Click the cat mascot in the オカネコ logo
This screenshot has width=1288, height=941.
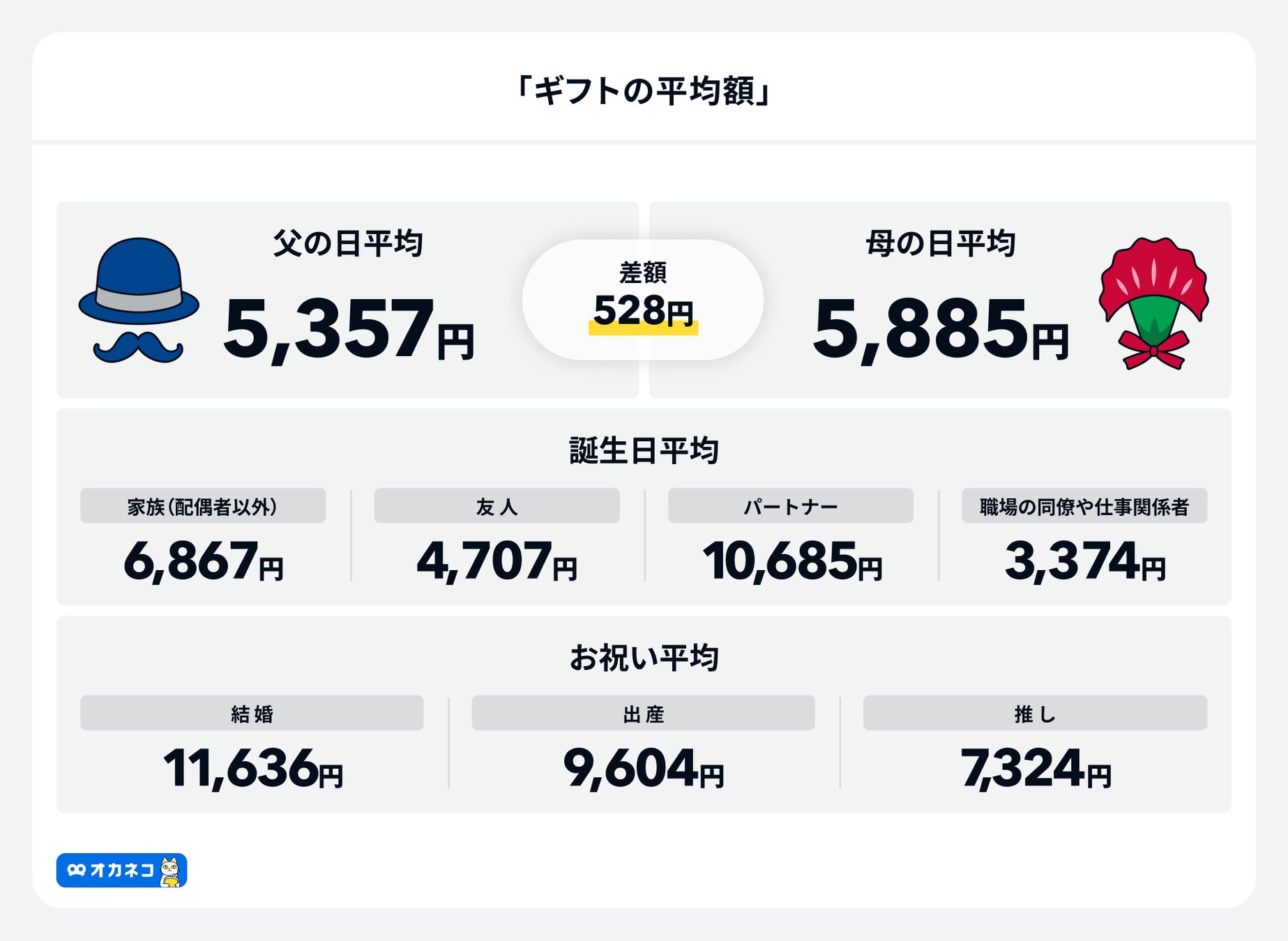click(169, 871)
